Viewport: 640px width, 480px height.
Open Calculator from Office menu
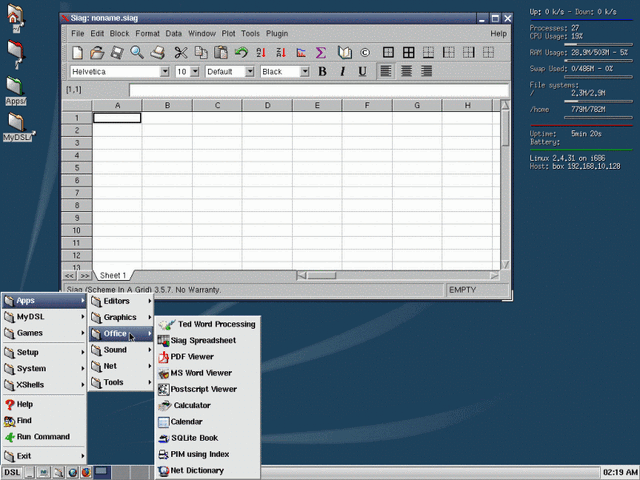click(207, 406)
